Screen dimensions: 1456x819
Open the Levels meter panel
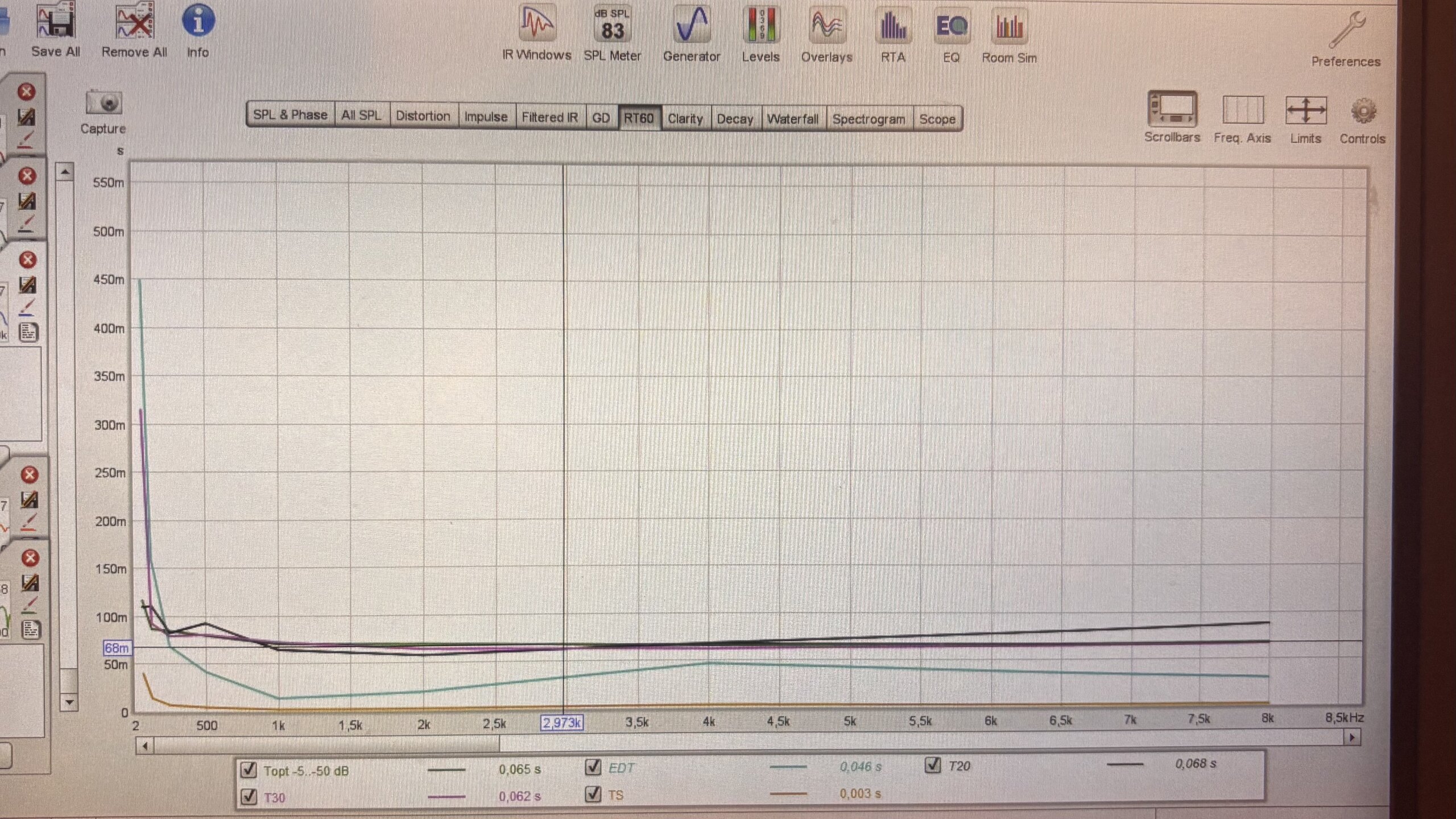(x=760, y=26)
